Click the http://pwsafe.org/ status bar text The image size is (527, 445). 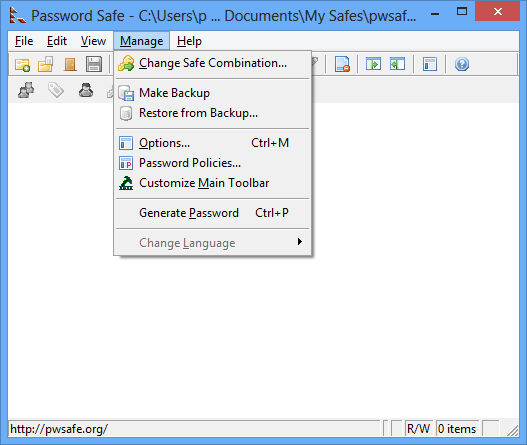[x=59, y=429]
